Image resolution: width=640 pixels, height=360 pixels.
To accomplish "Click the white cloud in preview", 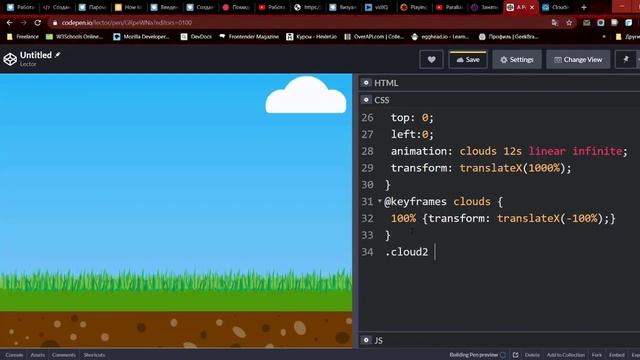I will [x=306, y=96].
